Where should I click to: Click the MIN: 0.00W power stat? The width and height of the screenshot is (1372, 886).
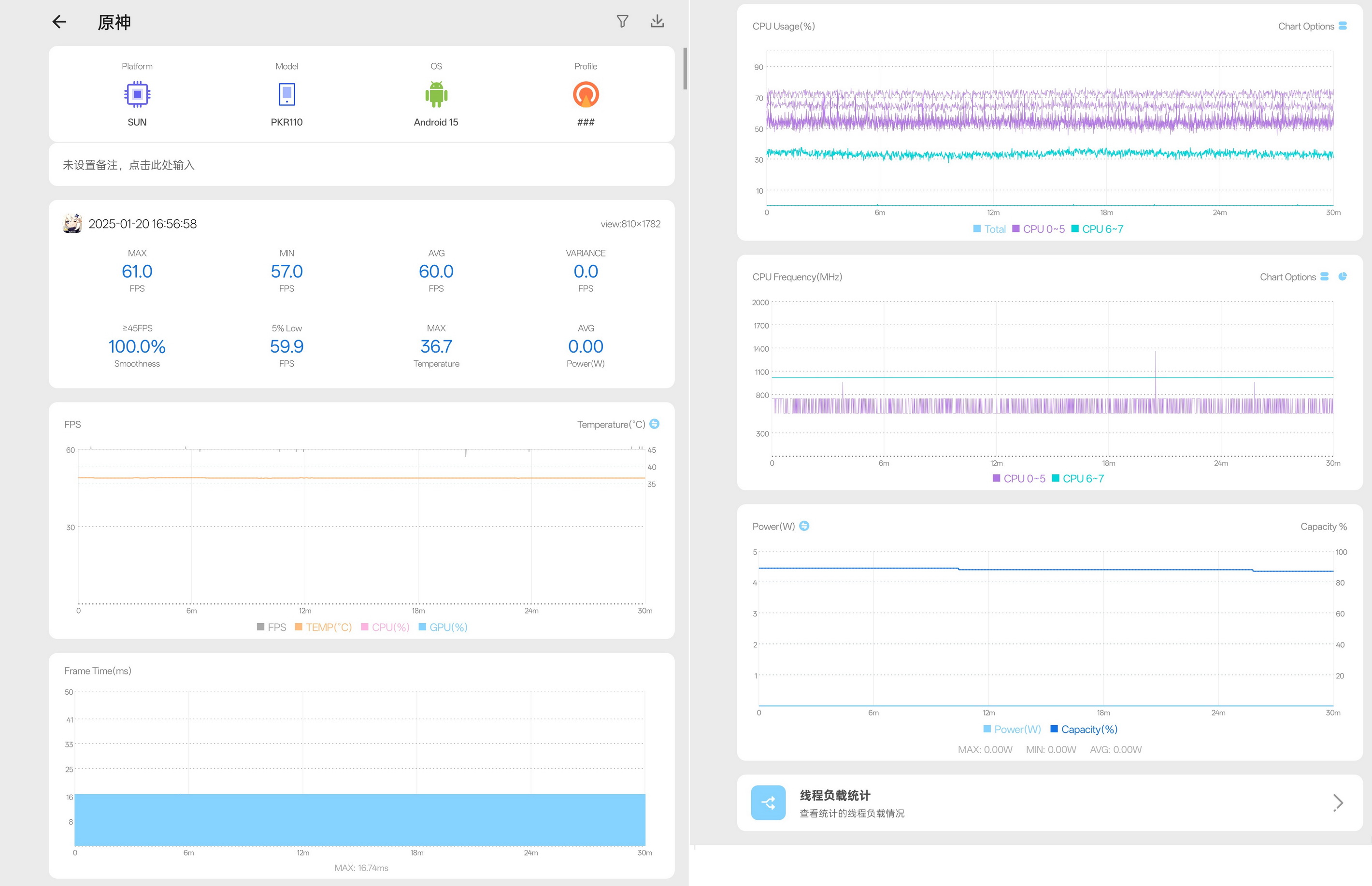click(1051, 750)
